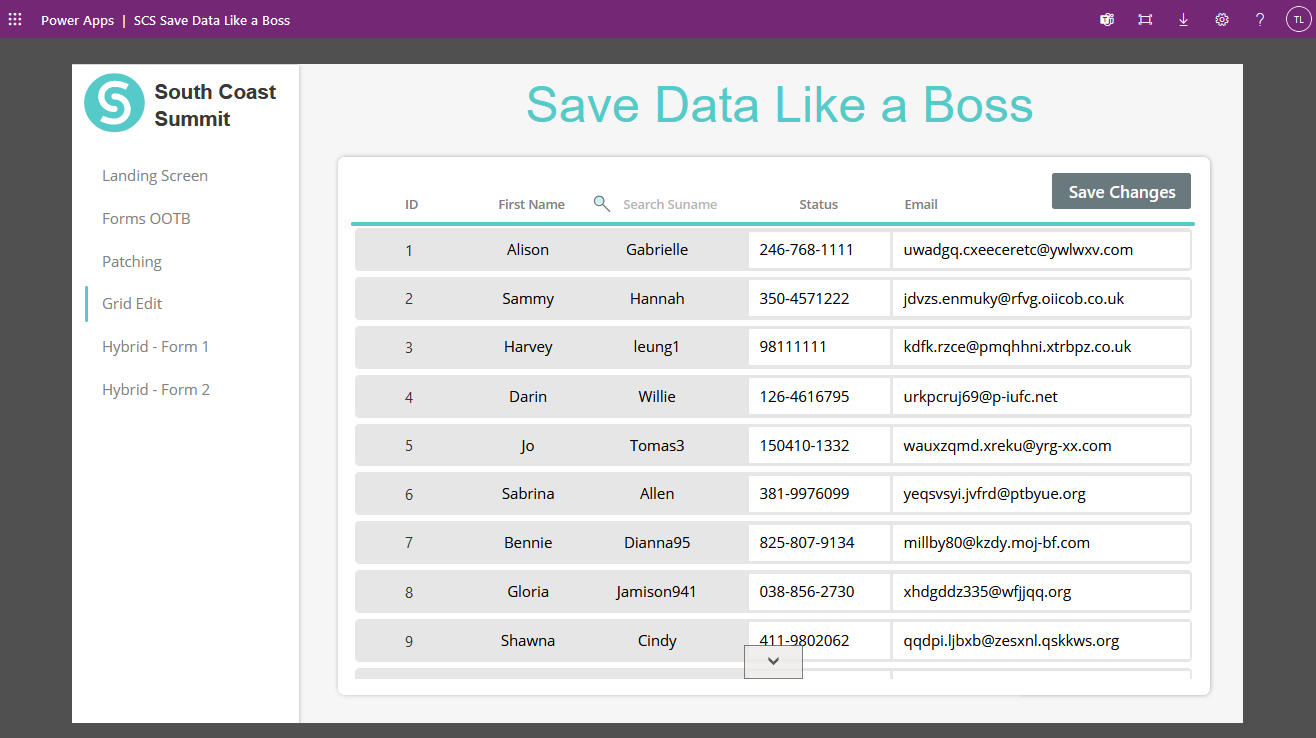This screenshot has width=1316, height=738.
Task: Click surname Hannah
Action: pos(657,298)
